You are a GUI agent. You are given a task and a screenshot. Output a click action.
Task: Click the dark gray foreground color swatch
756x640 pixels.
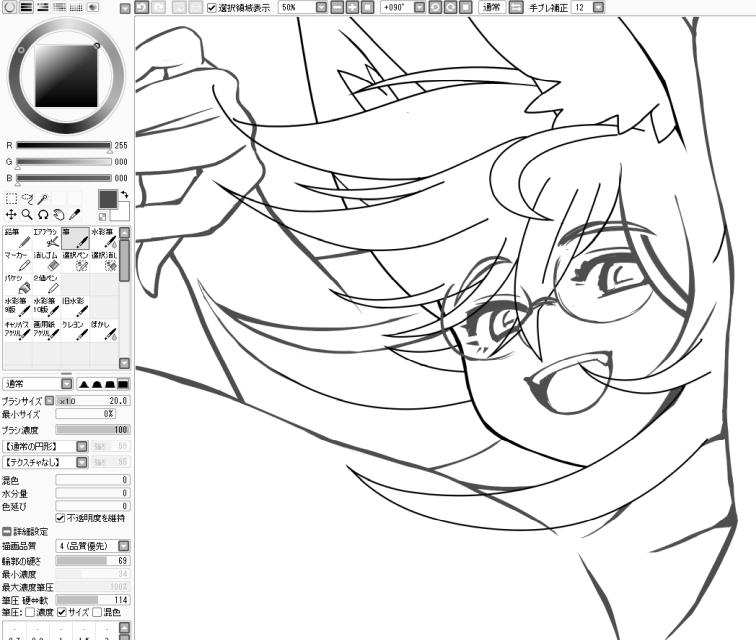(x=108, y=199)
